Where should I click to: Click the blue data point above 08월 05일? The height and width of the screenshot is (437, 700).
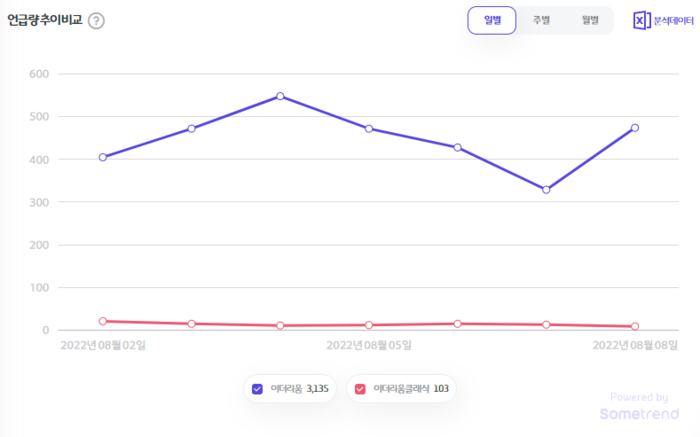pyautogui.click(x=369, y=129)
